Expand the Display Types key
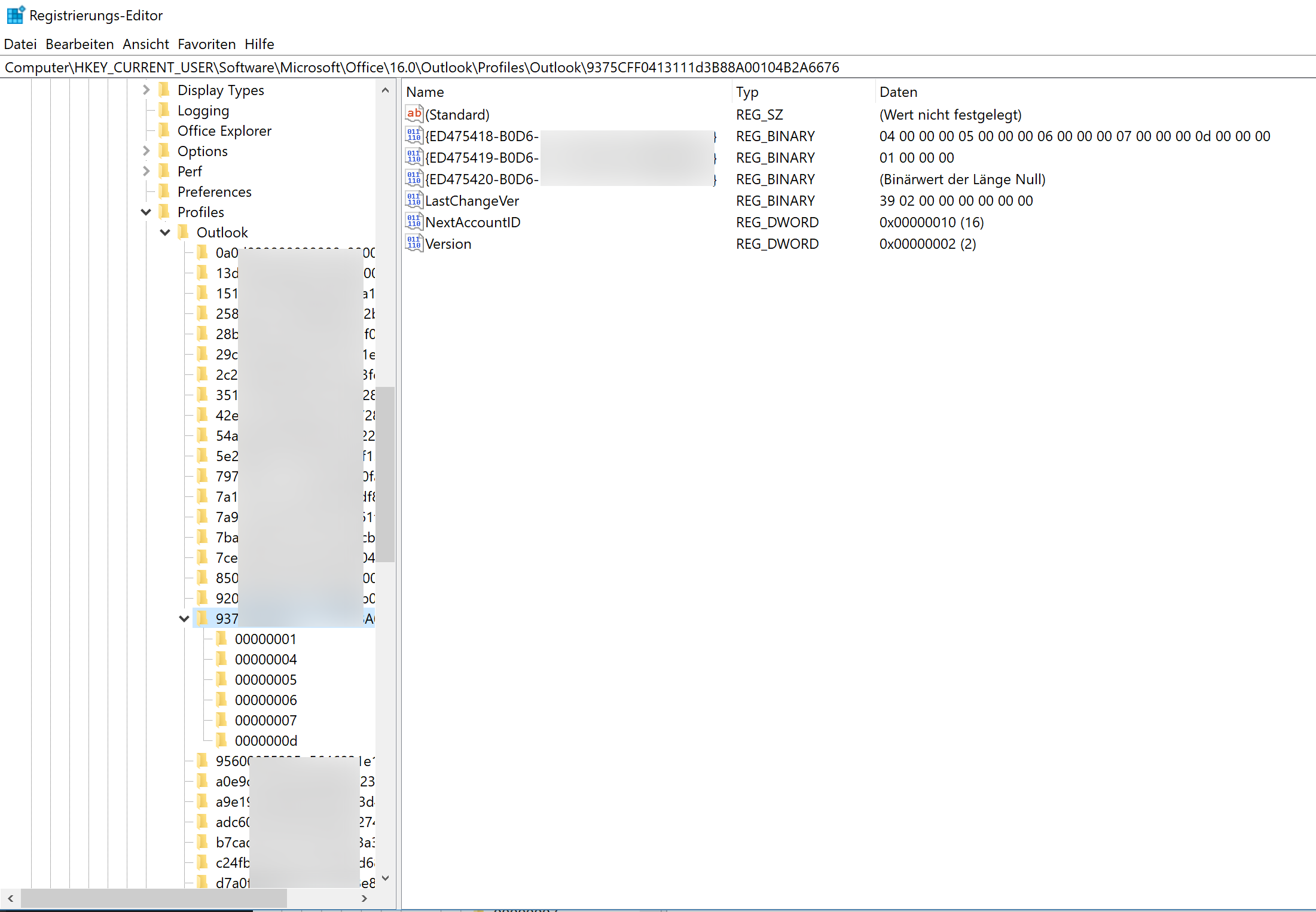This screenshot has width=1316, height=912. coord(146,90)
